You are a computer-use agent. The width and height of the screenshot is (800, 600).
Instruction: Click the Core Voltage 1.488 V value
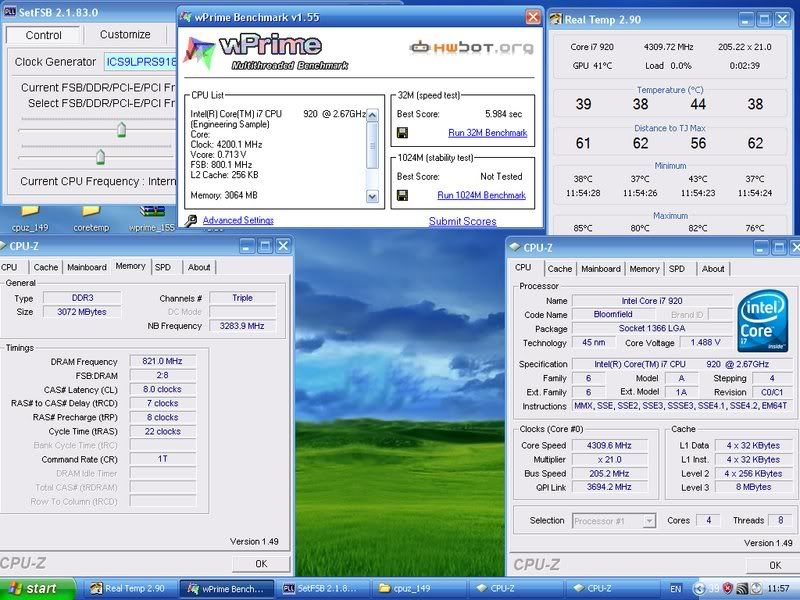click(705, 343)
